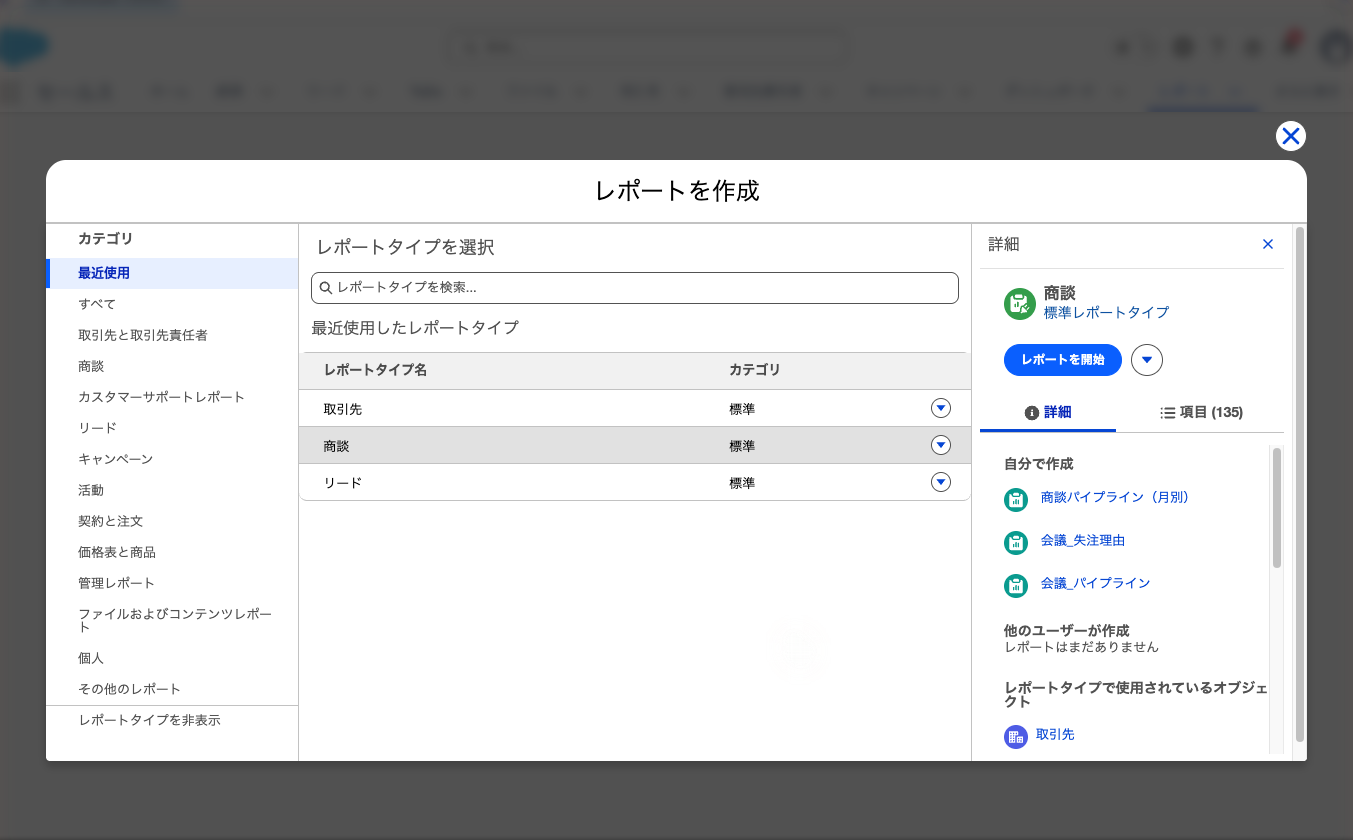The image size is (1353, 840).
Task: Close the レポートを作成 dialog
Action: coord(1291,136)
